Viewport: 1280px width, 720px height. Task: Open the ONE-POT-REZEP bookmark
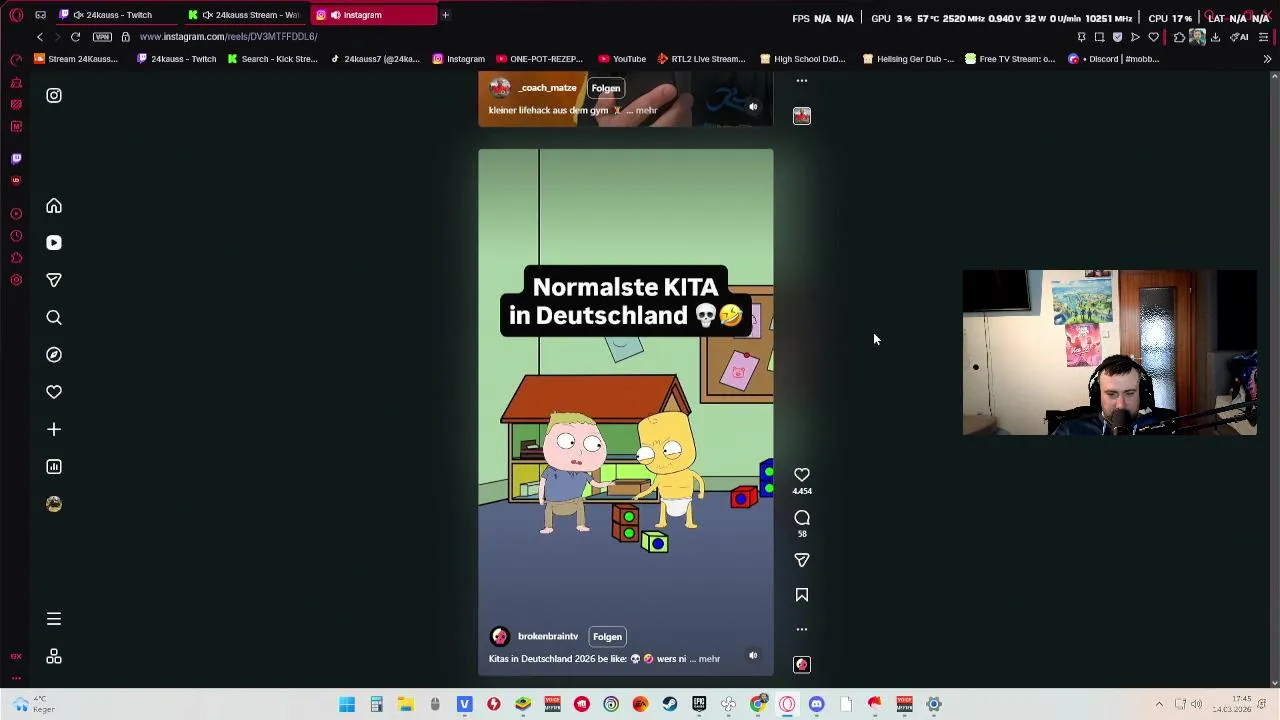[x=540, y=59]
